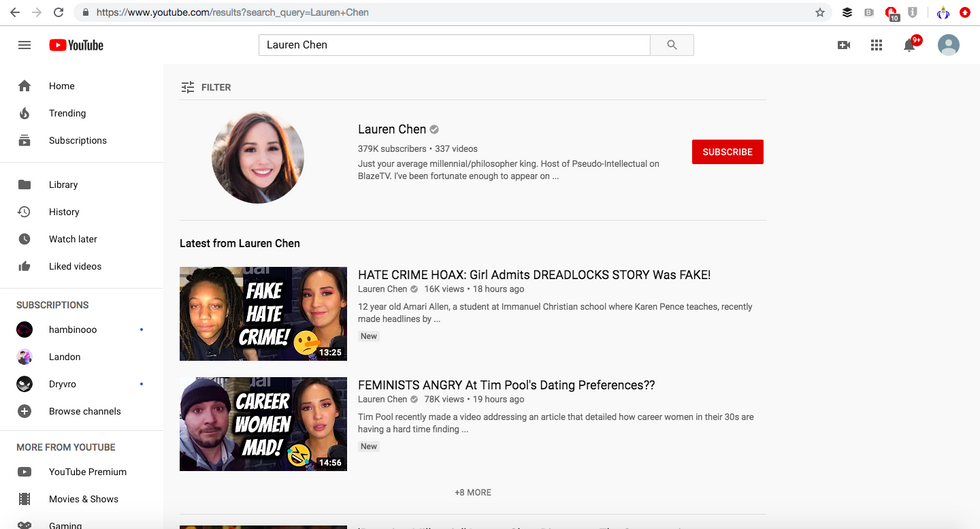Expand the +8 MORE videos
This screenshot has height=529, width=980.
(x=473, y=492)
